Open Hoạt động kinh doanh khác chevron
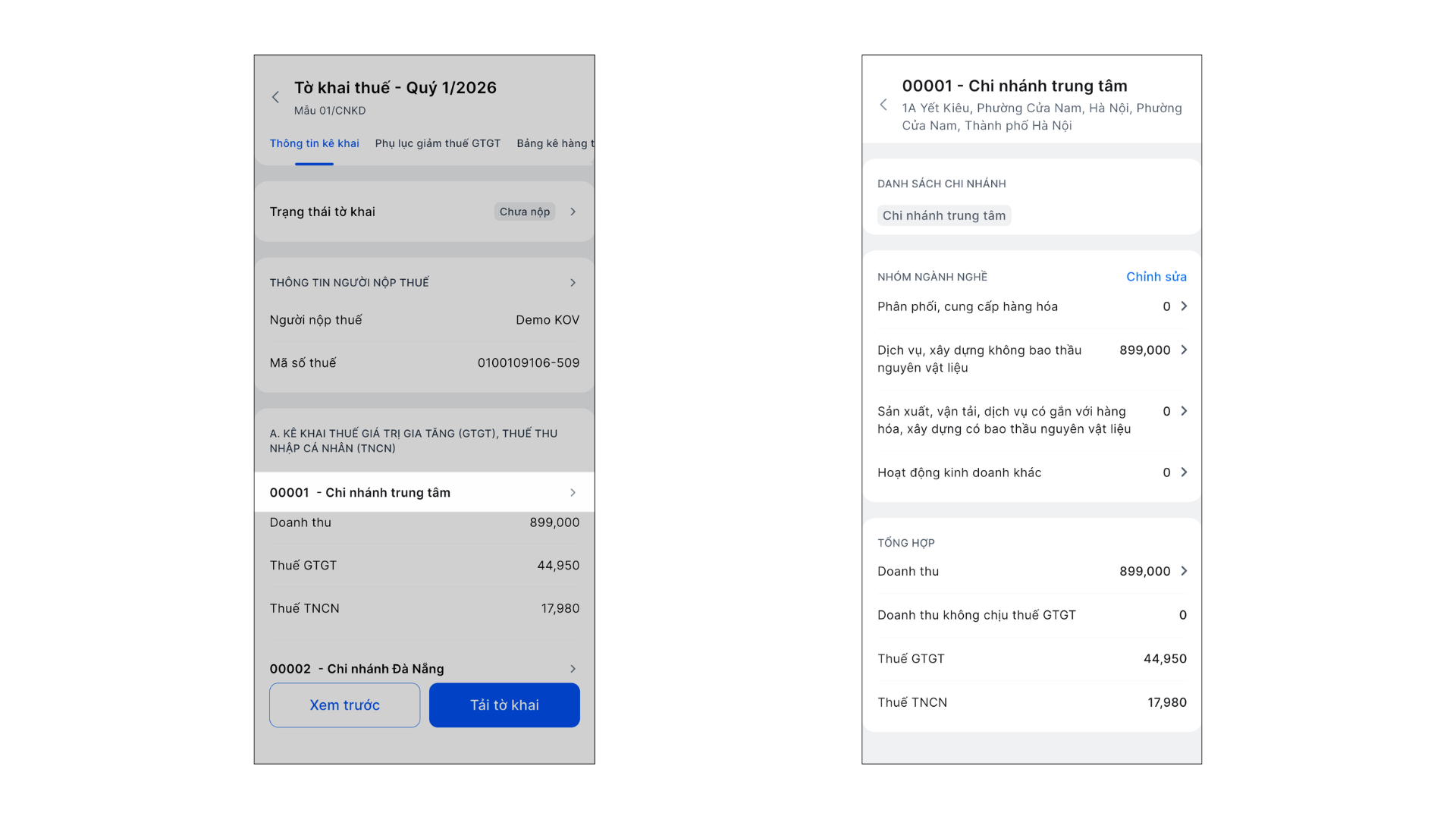 click(1184, 472)
